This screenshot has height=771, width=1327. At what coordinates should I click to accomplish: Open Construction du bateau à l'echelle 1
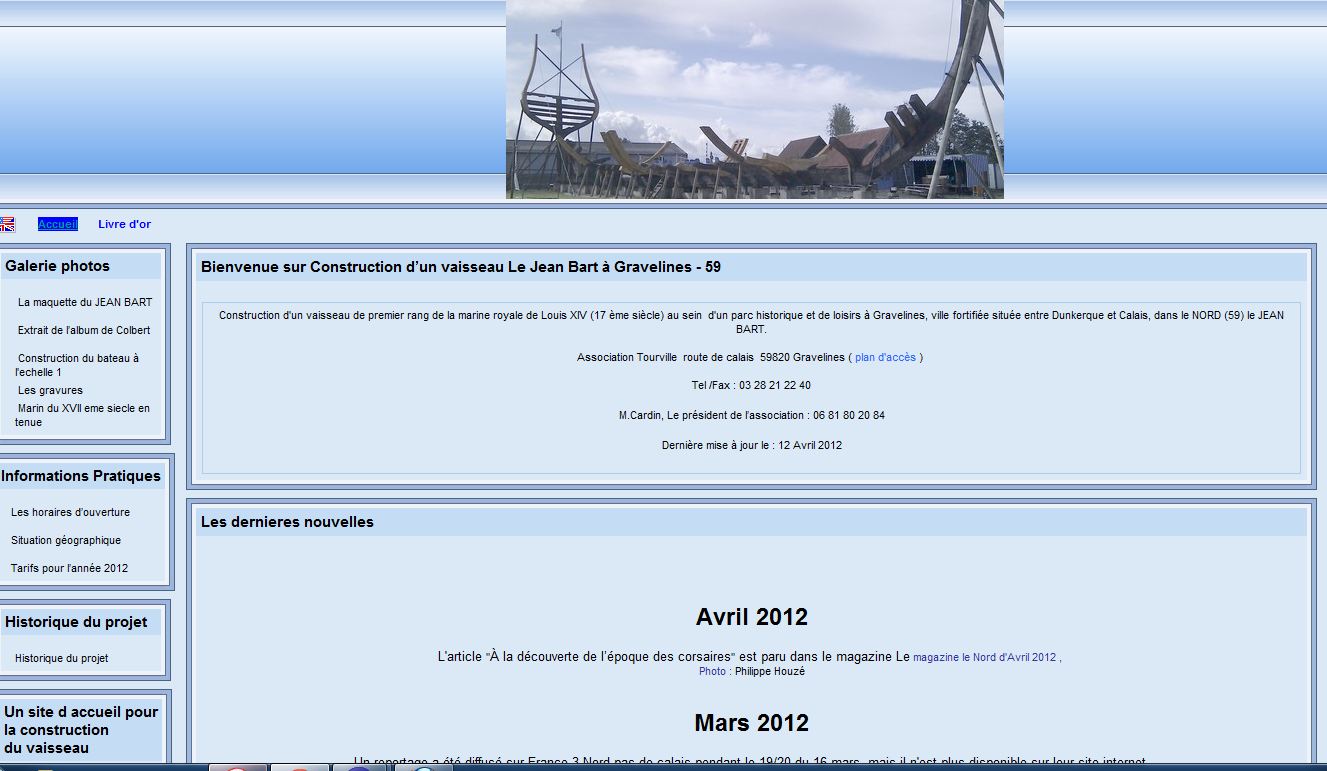pos(78,364)
